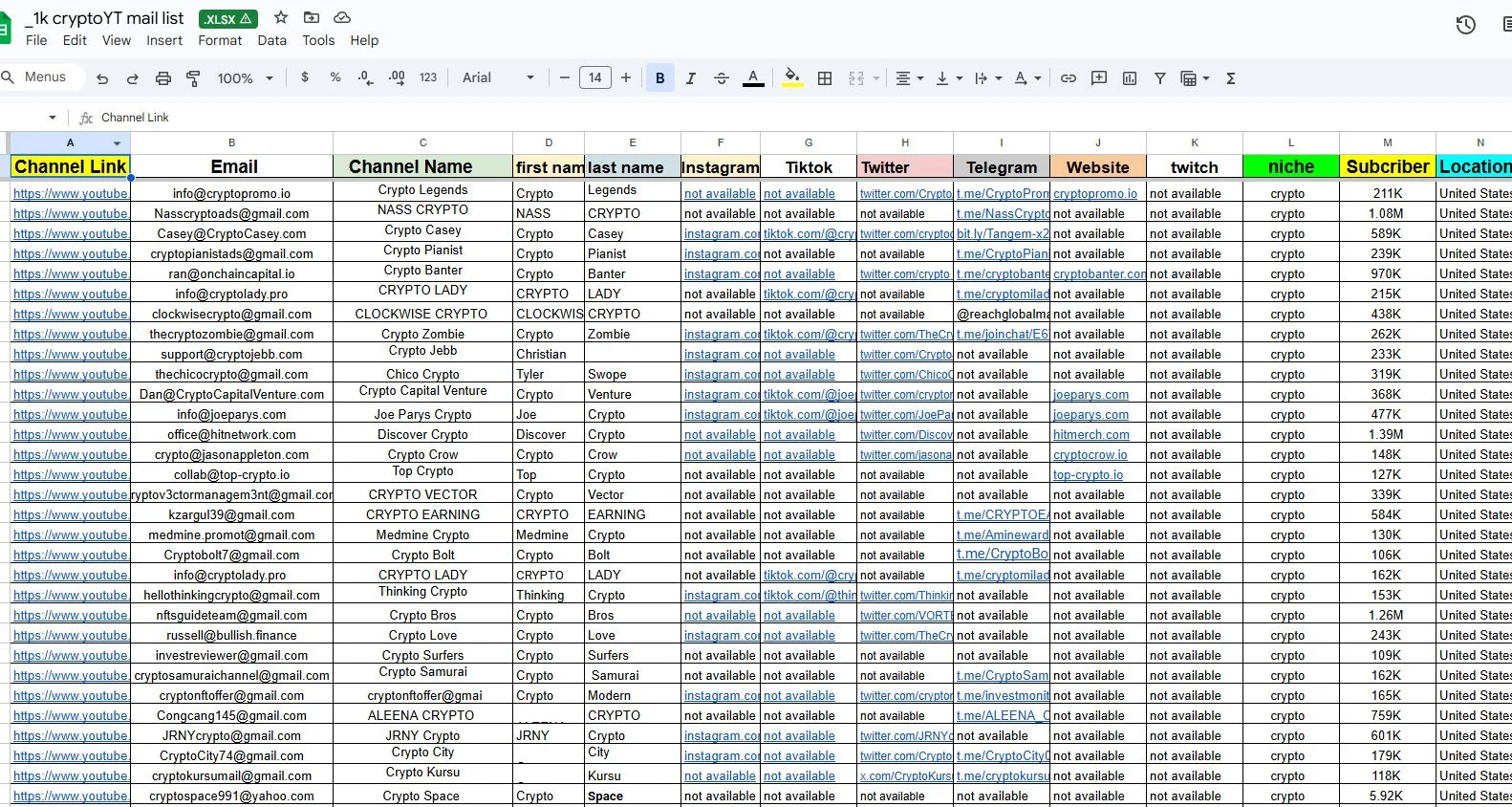Click the Insert chart icon
This screenshot has width=1512, height=807.
point(1130,78)
